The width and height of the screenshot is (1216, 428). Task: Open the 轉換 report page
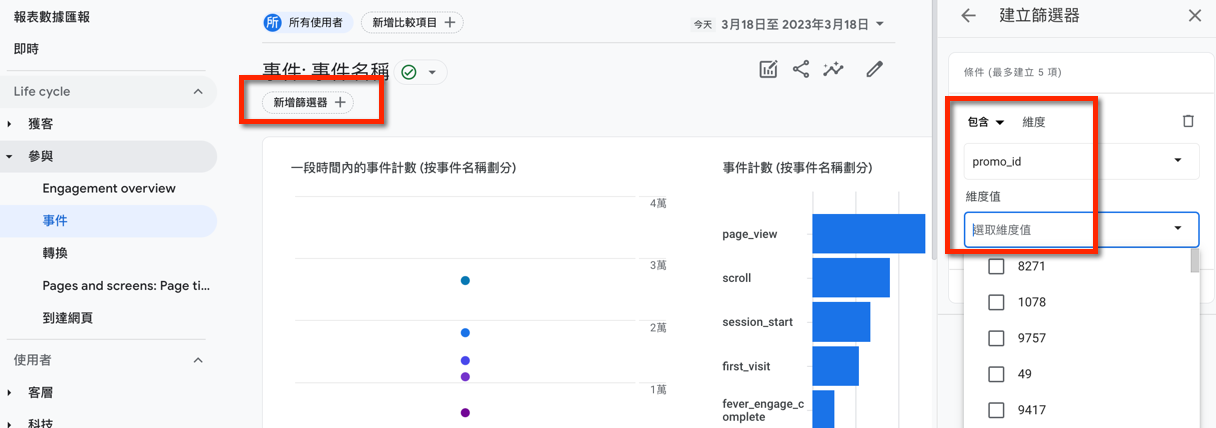click(x=55, y=253)
